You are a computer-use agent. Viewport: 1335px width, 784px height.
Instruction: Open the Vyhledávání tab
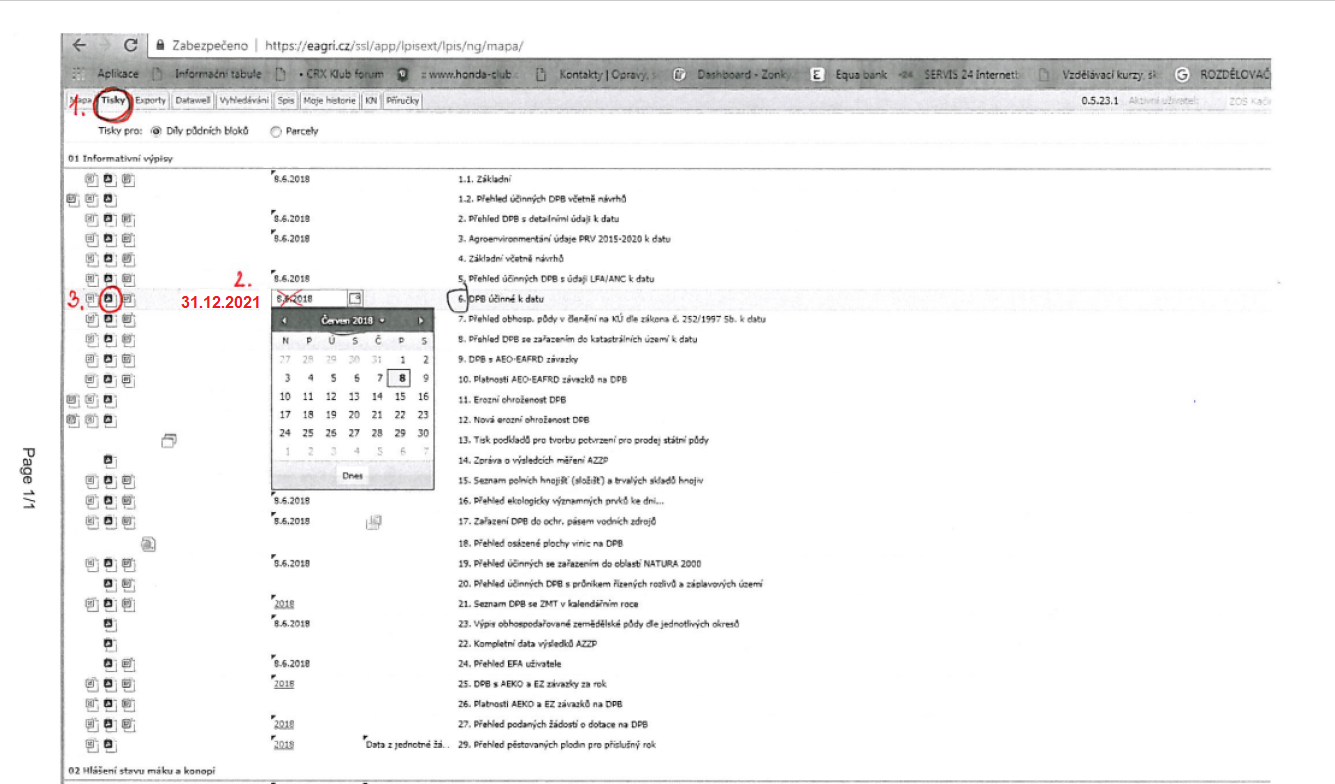pyautogui.click(x=244, y=101)
